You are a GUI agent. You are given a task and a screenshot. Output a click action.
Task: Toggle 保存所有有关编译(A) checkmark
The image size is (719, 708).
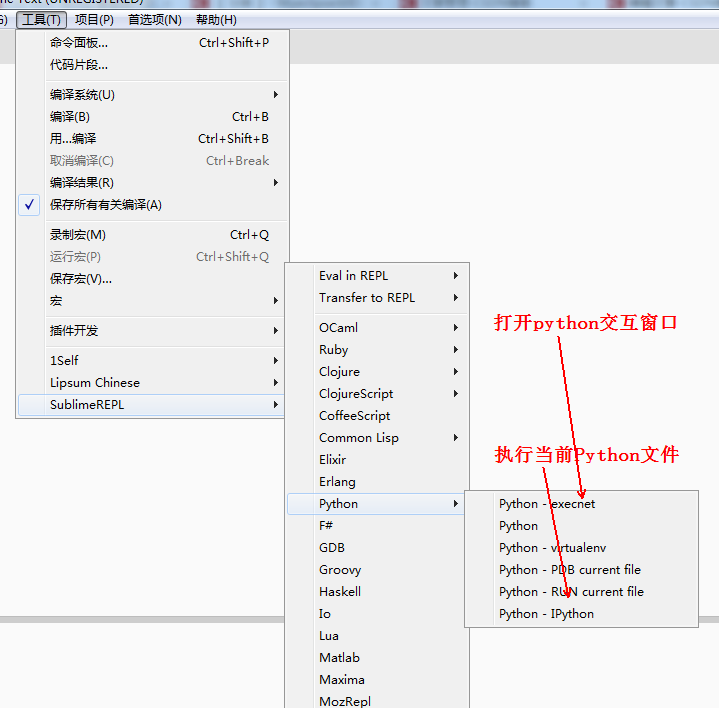(x=153, y=205)
